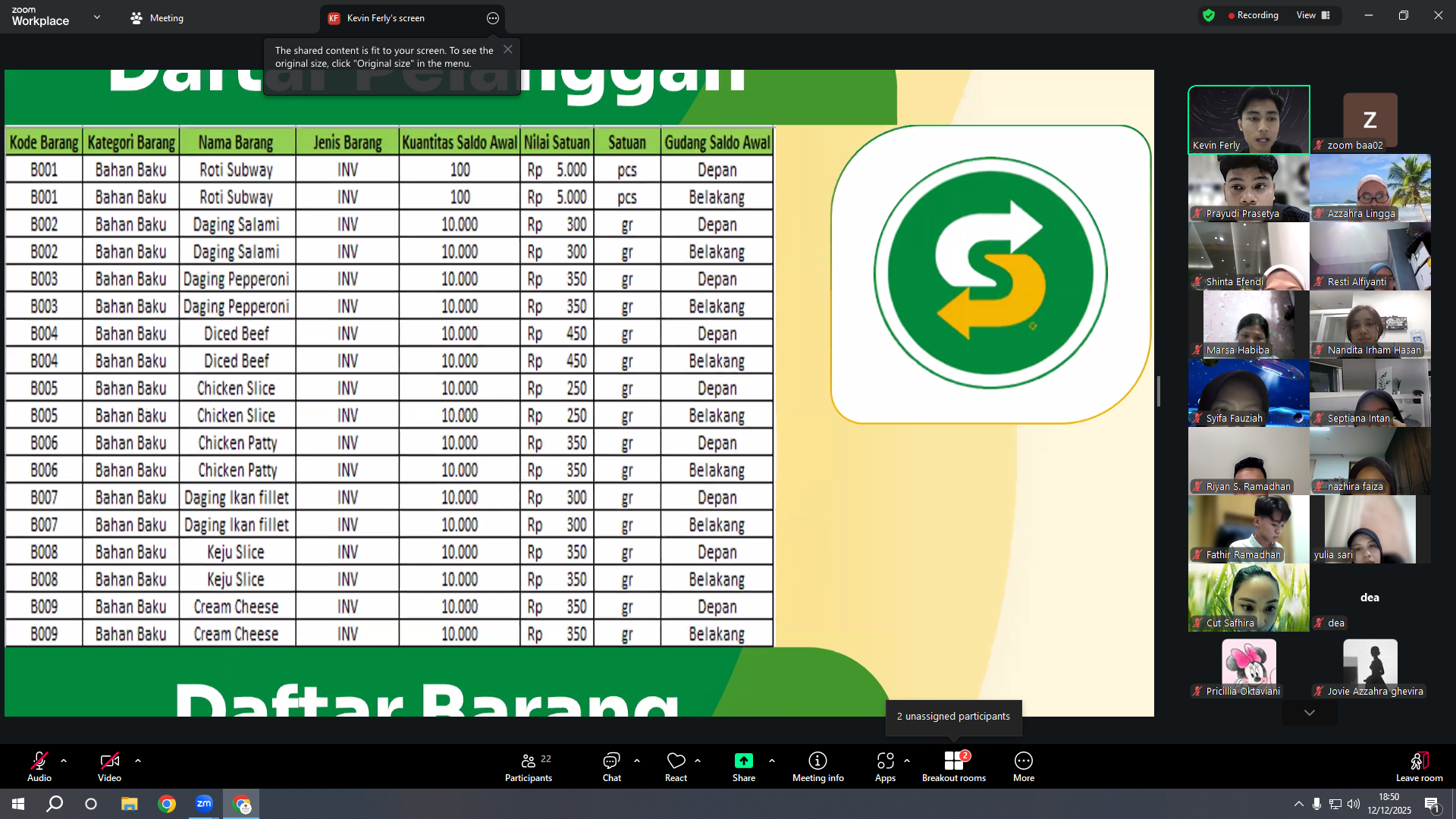Select zoom baa02 participant tile

pyautogui.click(x=1370, y=120)
